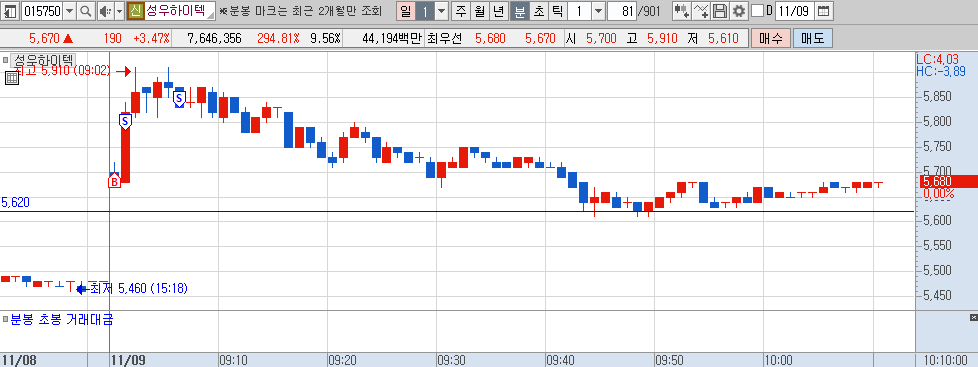Click the speaker sound alert icon

point(104,11)
